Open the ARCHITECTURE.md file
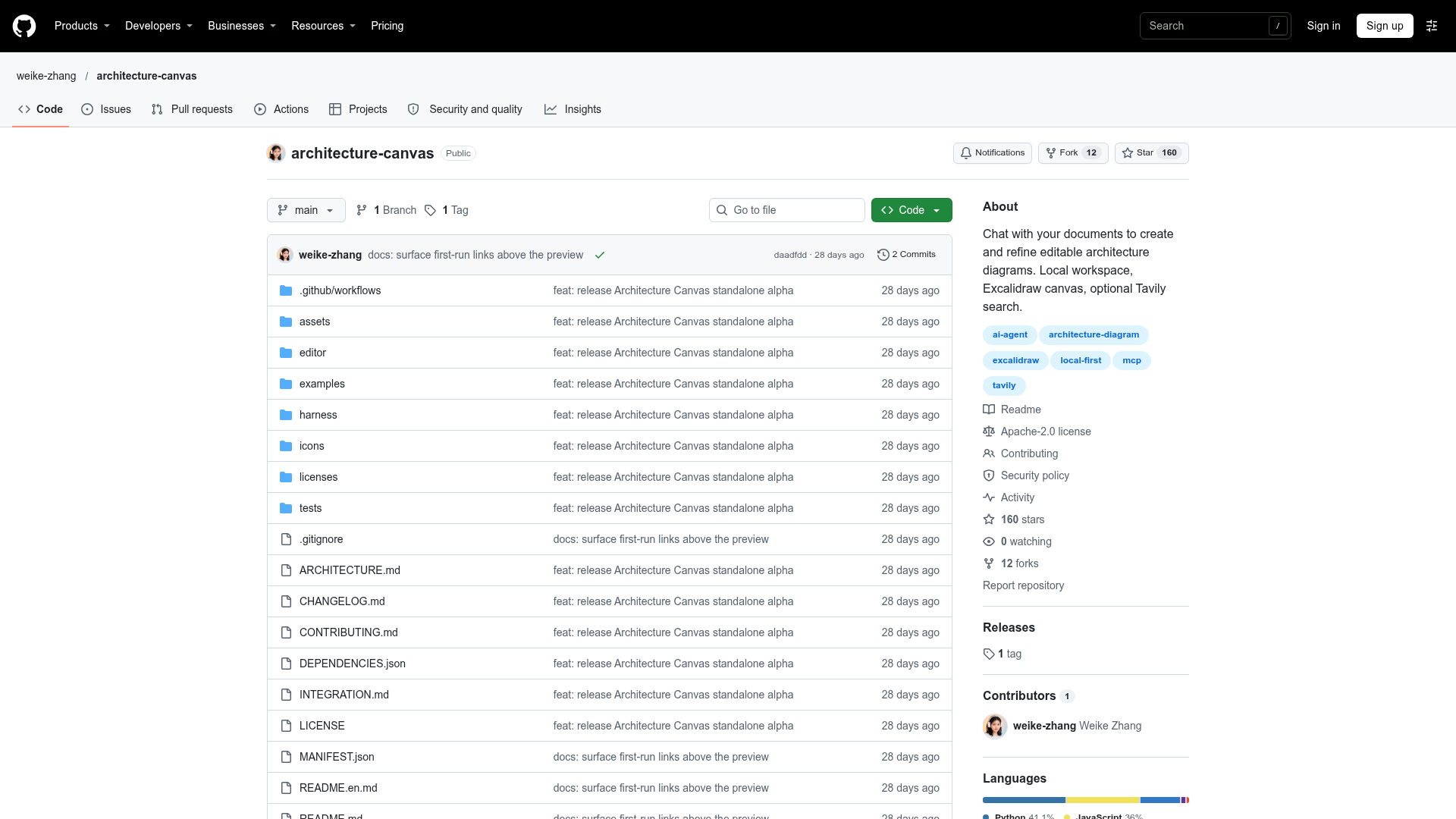Viewport: 1456px width, 819px height. (350, 570)
